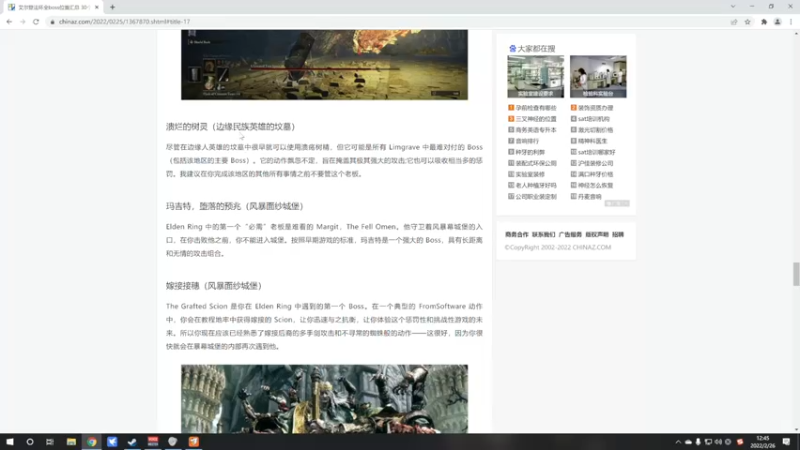800x450 pixels.
Task: Bookmark this page with the star
Action: click(747, 22)
